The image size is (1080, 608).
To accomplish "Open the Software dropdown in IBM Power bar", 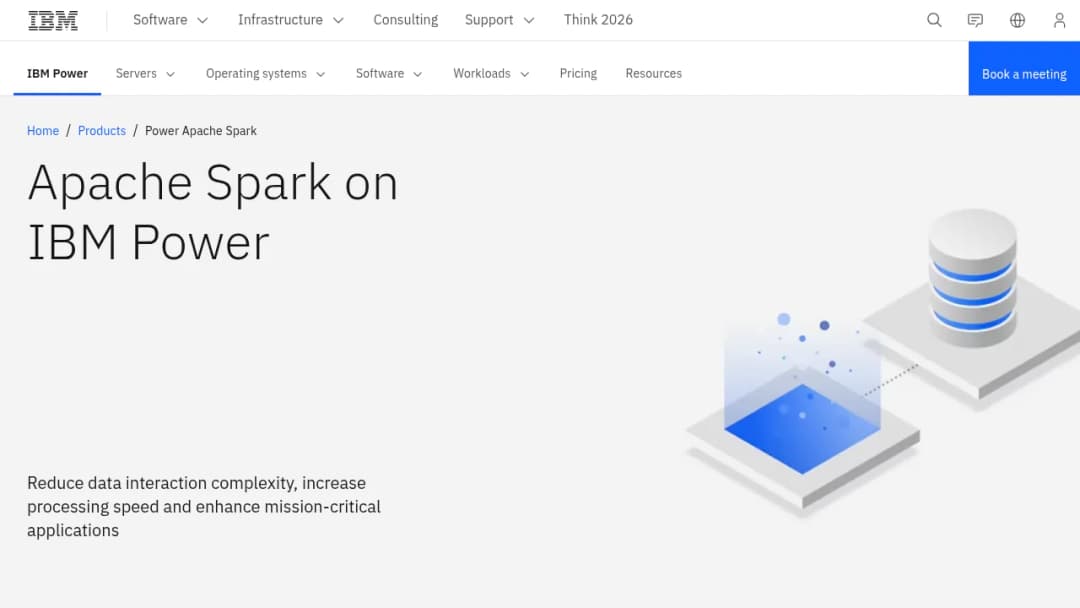I will [x=388, y=73].
